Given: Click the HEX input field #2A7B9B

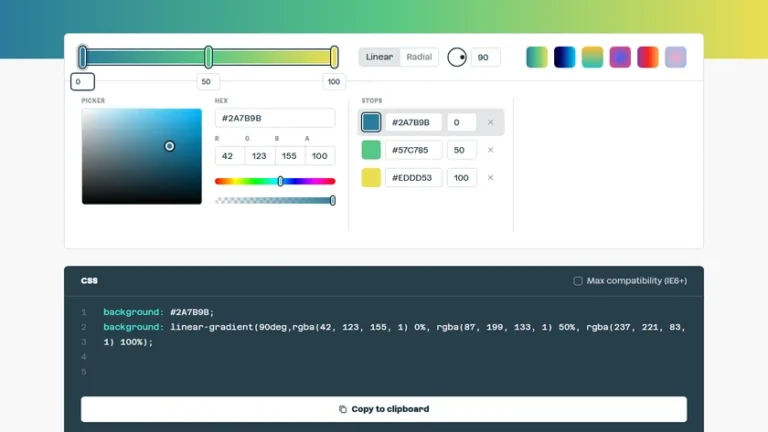Looking at the screenshot, I should click(275, 118).
